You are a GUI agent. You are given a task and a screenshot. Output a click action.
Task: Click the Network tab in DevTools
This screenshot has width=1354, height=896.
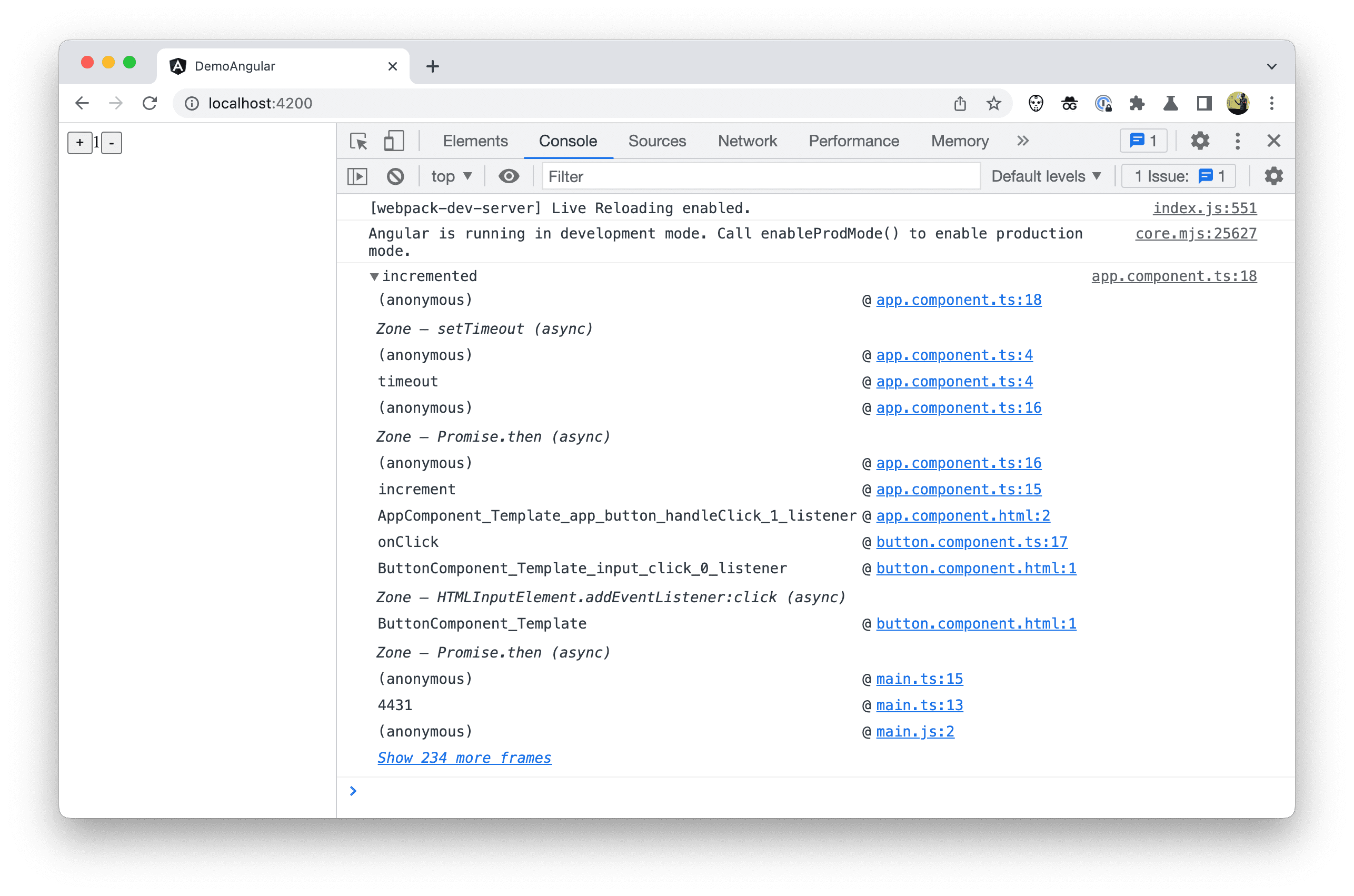tap(746, 140)
